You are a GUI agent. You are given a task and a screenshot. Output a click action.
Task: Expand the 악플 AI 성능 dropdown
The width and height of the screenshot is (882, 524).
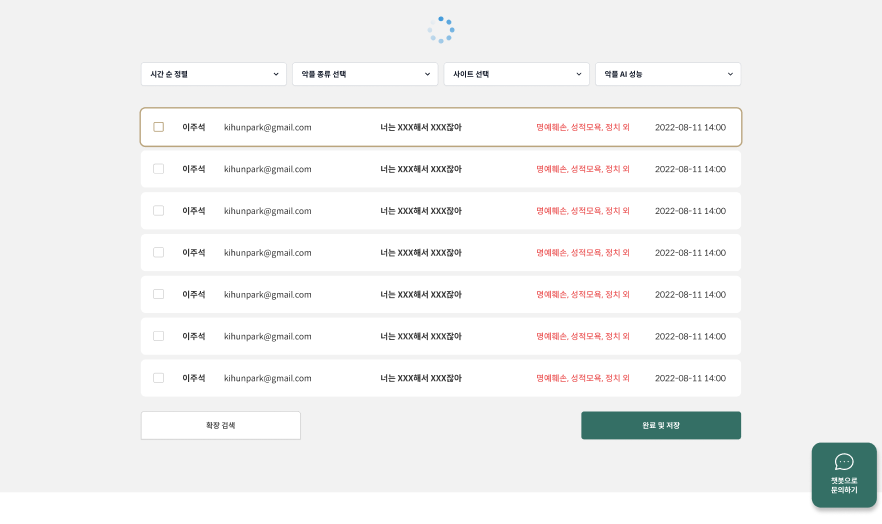[668, 74]
